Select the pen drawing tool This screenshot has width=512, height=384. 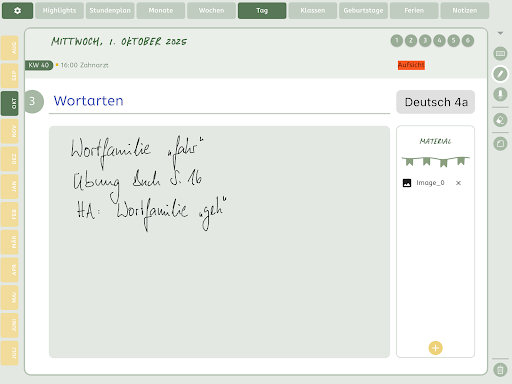[500, 74]
